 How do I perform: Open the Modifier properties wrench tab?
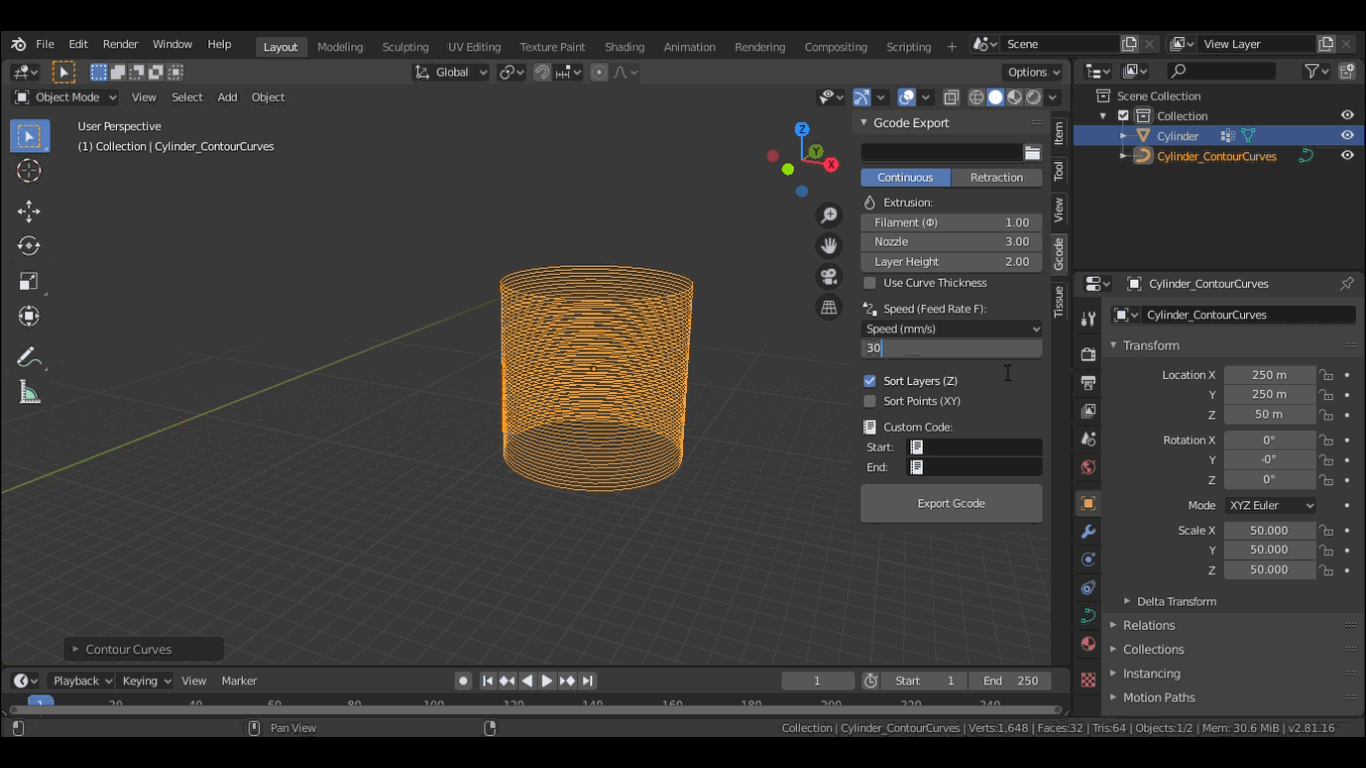point(1088,531)
